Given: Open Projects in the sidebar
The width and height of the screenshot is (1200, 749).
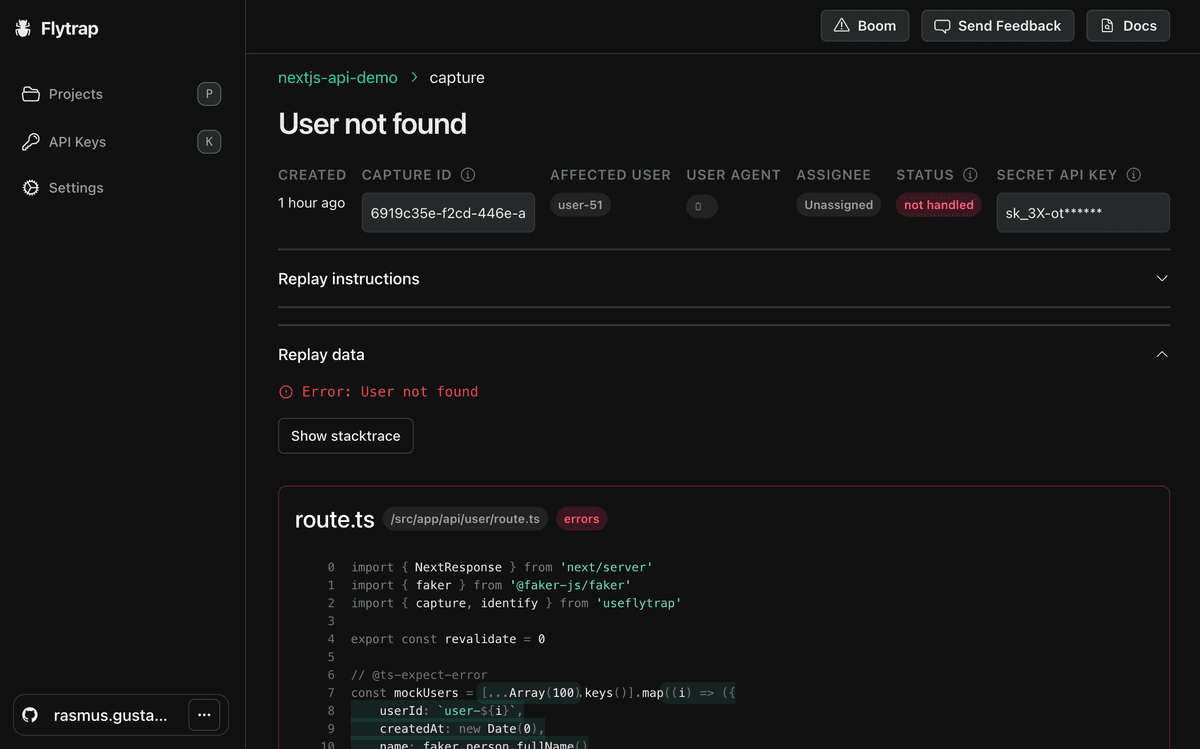Looking at the screenshot, I should (76, 94).
